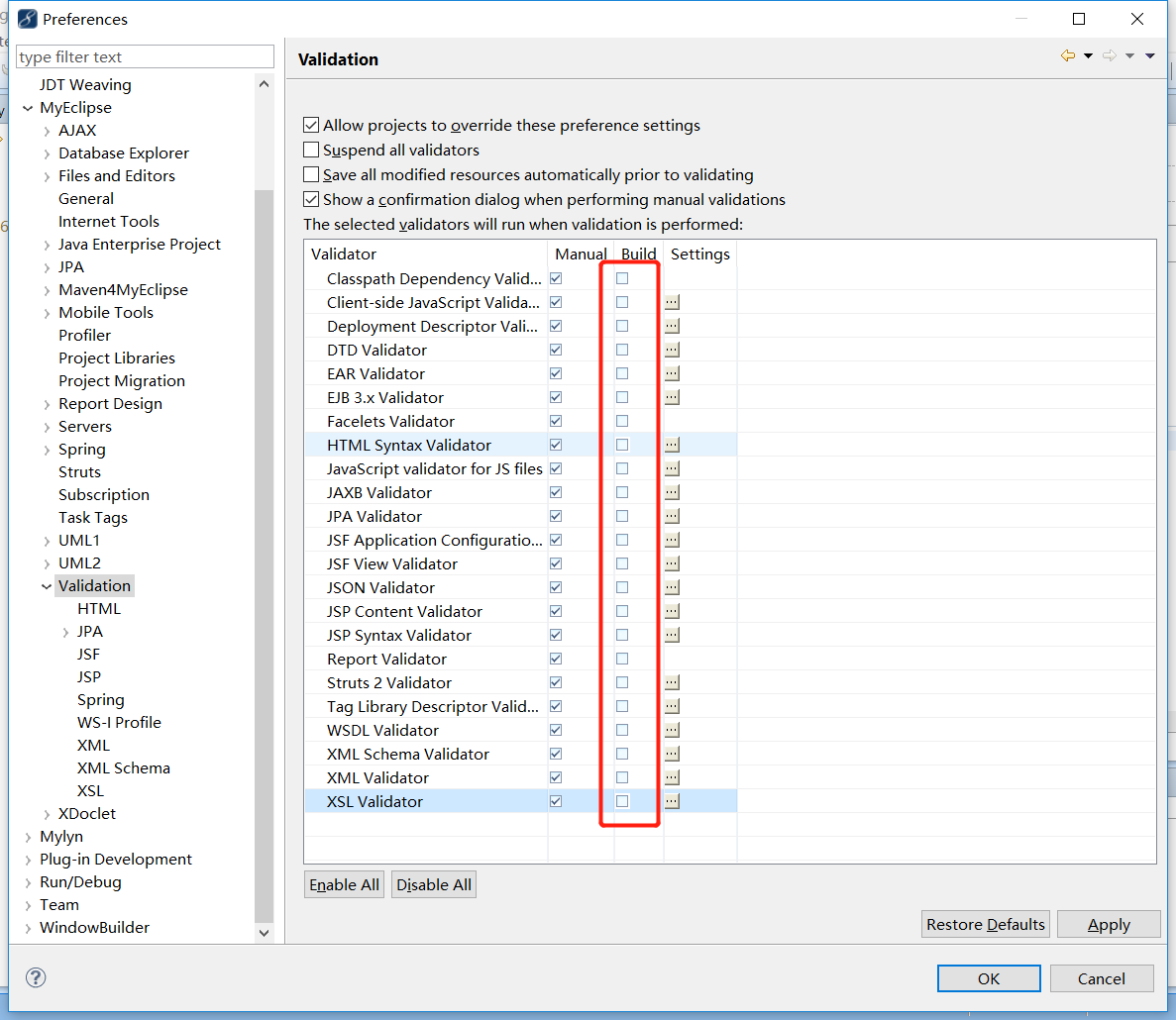This screenshot has height=1020, width=1176.
Task: Uncheck Manual for Classpath Dependency Validator
Action: coord(556,278)
